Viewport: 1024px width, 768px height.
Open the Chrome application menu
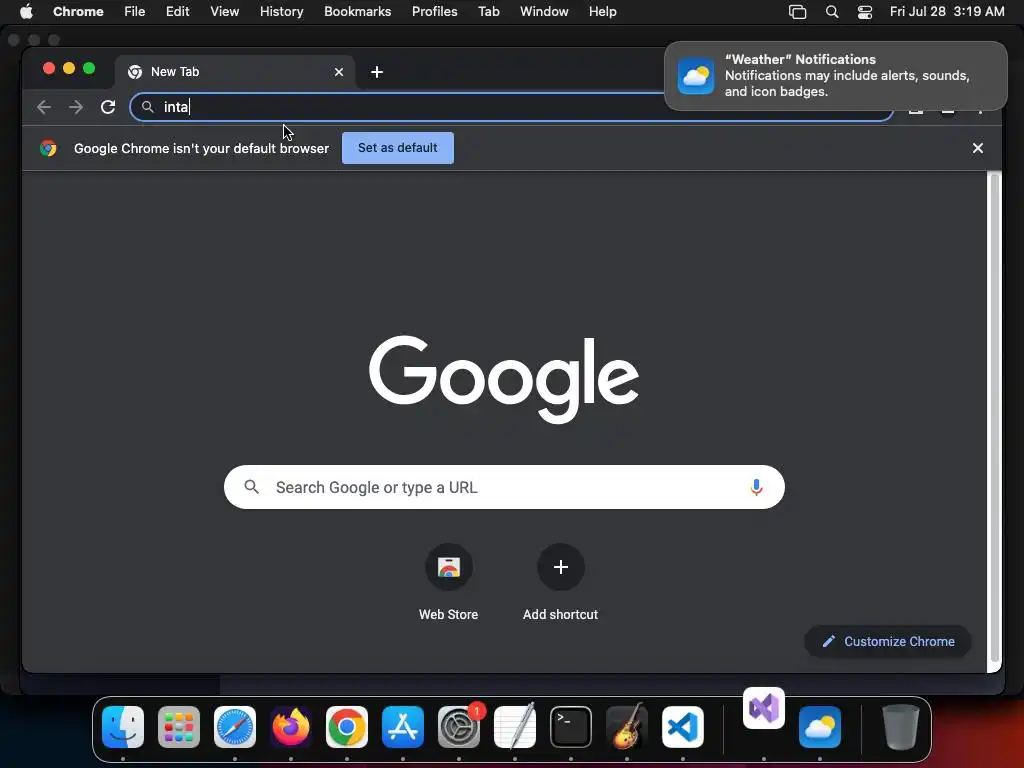(78, 12)
